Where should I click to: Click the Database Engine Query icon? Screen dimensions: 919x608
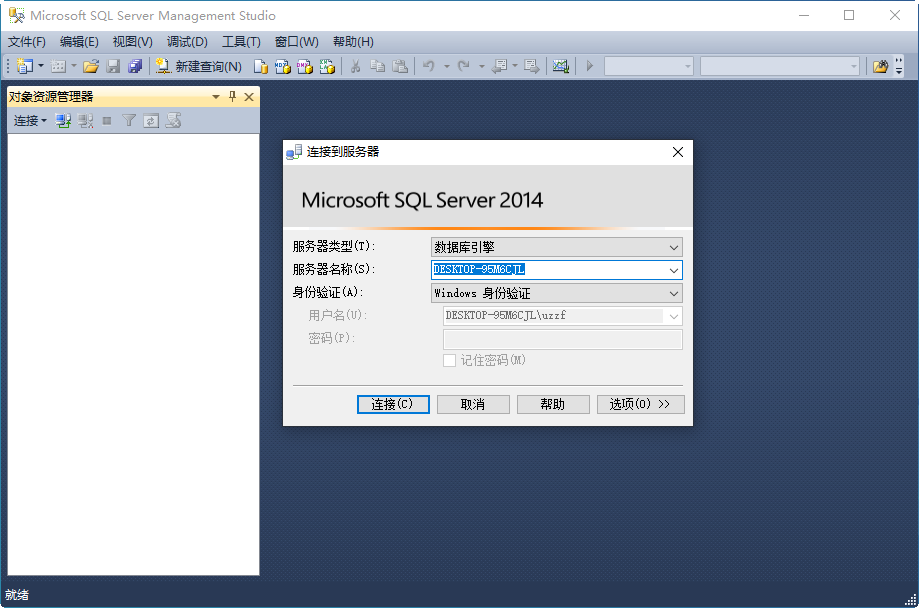(261, 66)
